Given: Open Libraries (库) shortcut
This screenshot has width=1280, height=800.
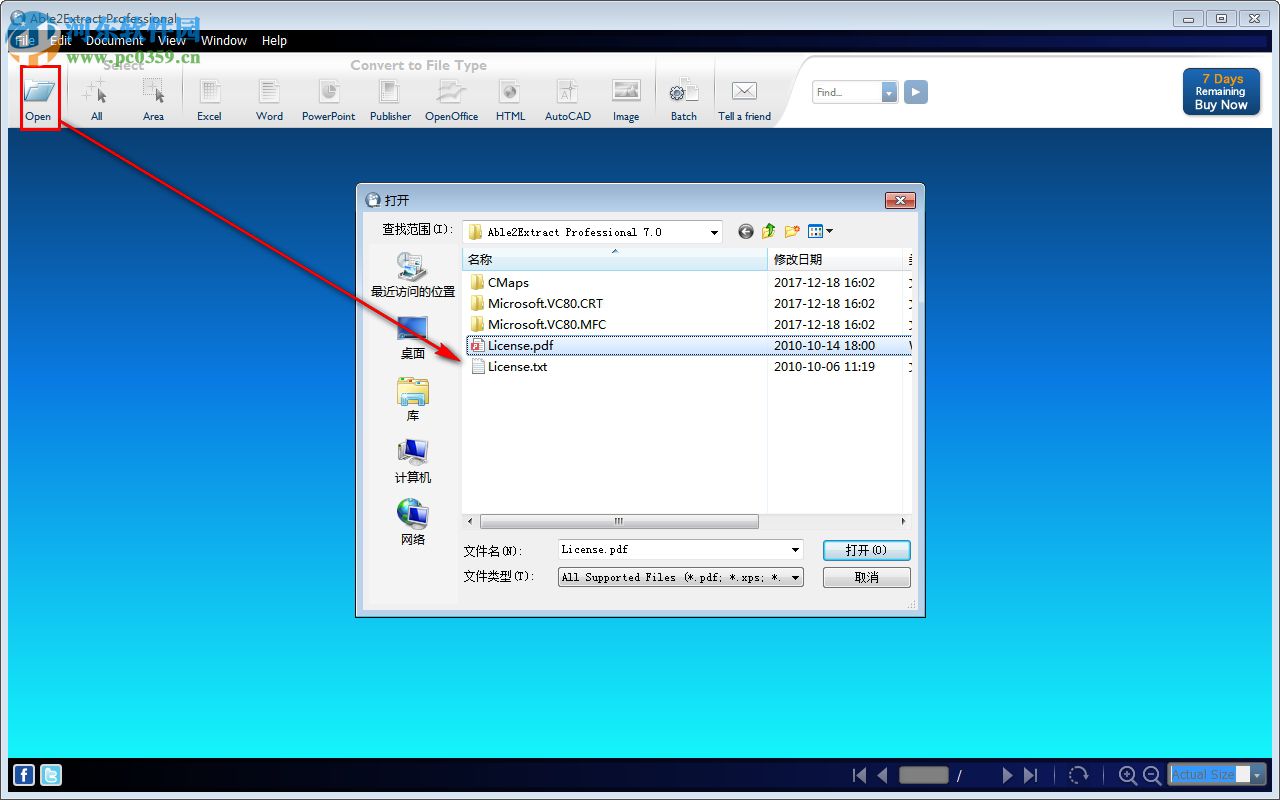Looking at the screenshot, I should [x=413, y=400].
